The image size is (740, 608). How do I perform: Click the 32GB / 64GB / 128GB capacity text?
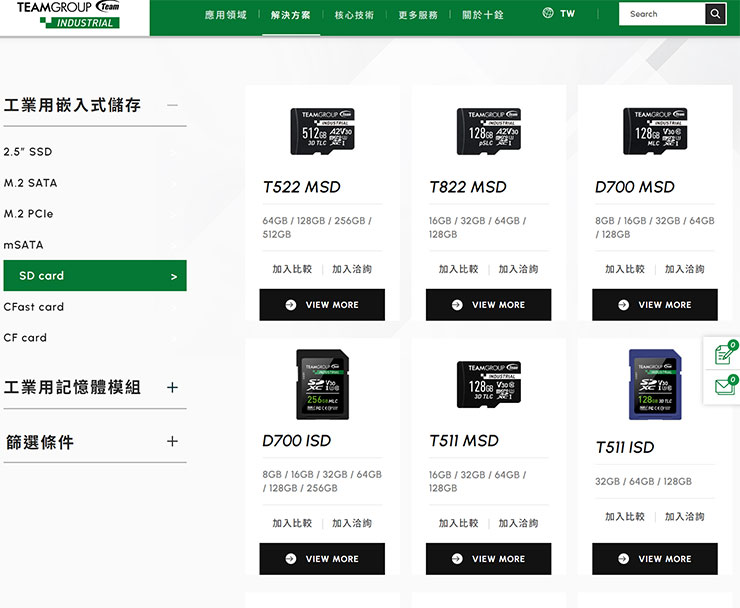point(643,481)
